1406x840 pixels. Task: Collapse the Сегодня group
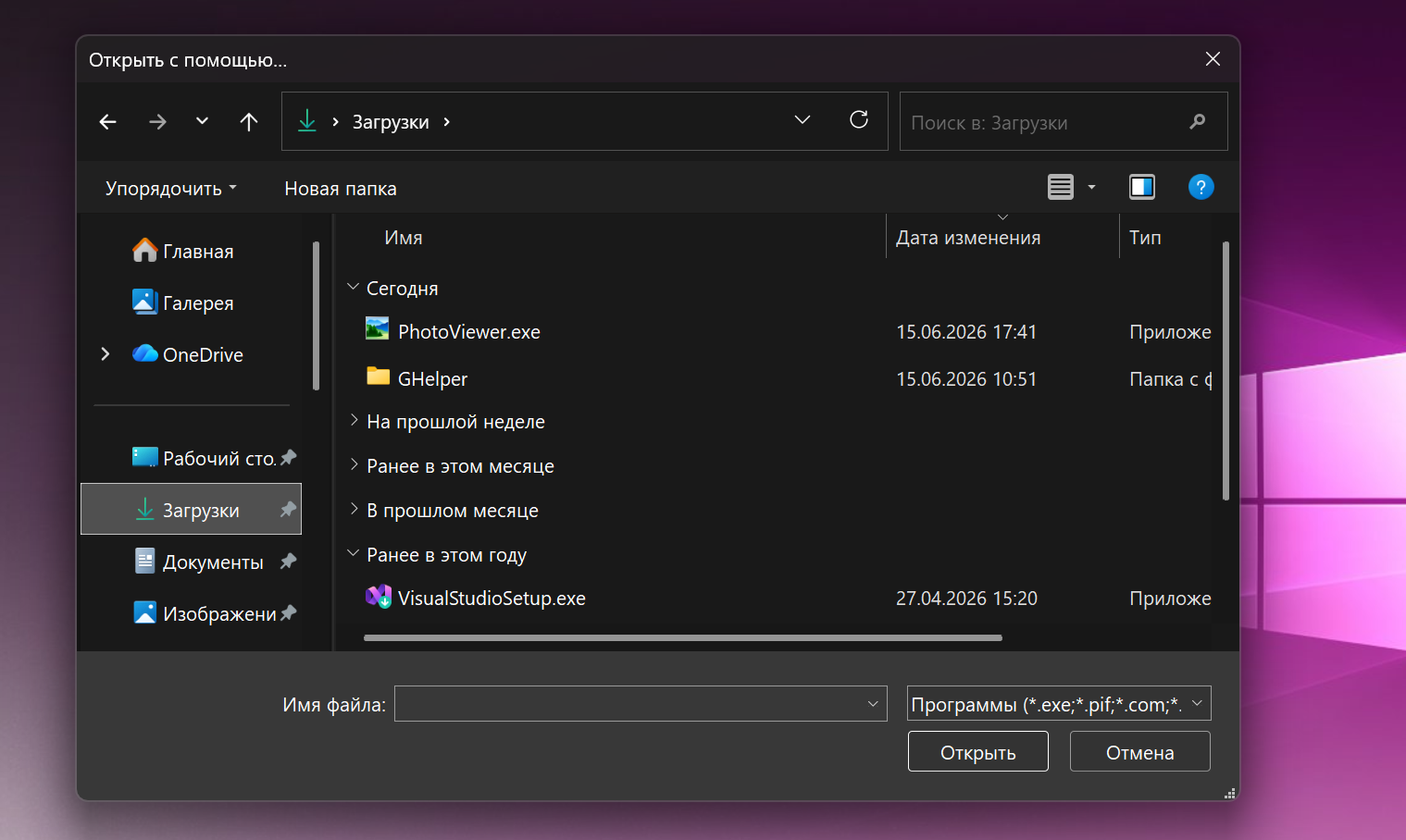point(353,288)
